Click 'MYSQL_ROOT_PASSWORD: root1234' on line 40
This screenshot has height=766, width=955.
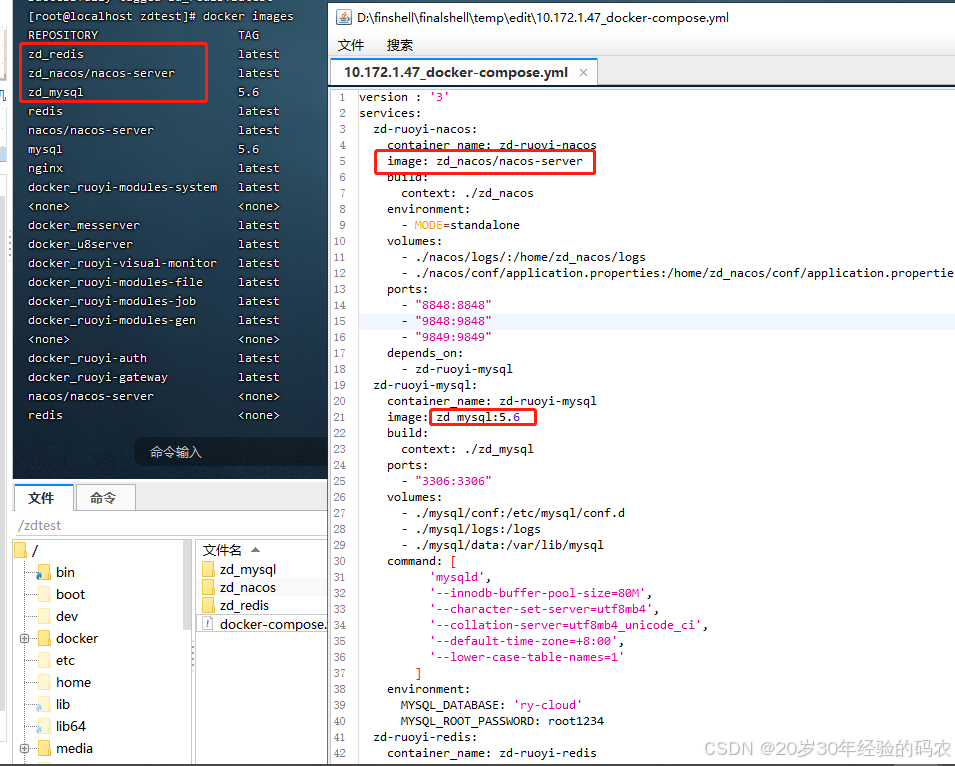[502, 721]
